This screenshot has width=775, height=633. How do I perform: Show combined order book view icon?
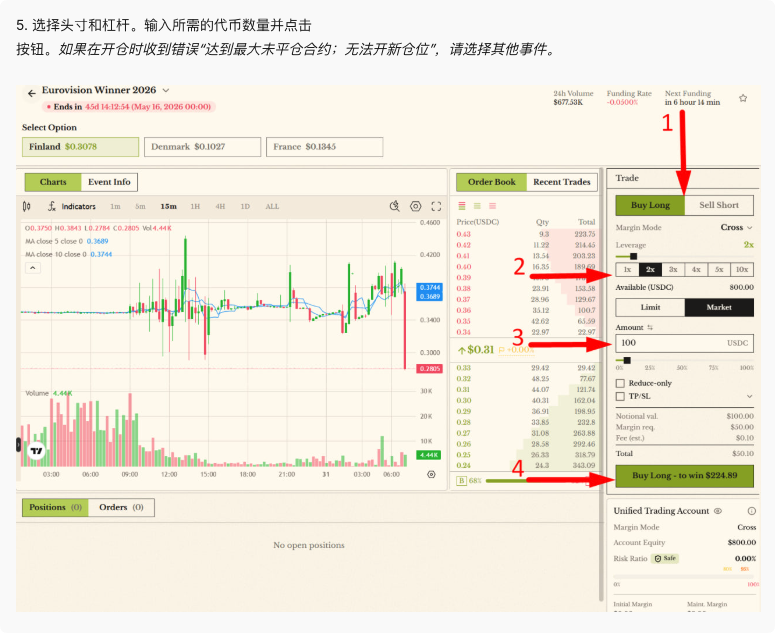(x=462, y=206)
